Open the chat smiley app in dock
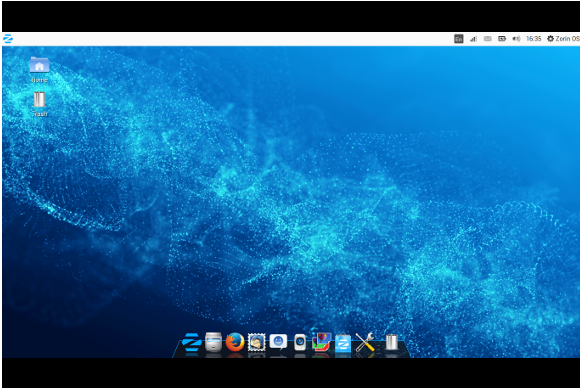Image resolution: width=580 pixels, height=388 pixels. (x=278, y=342)
